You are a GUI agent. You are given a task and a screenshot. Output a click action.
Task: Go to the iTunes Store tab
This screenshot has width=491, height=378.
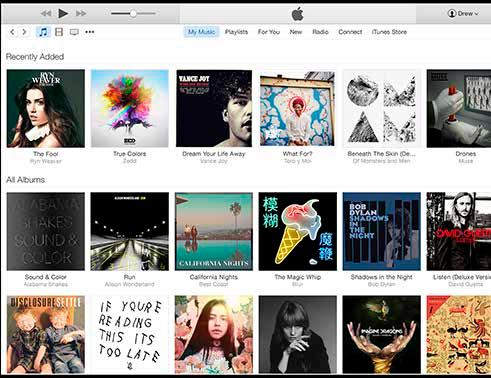tap(389, 32)
